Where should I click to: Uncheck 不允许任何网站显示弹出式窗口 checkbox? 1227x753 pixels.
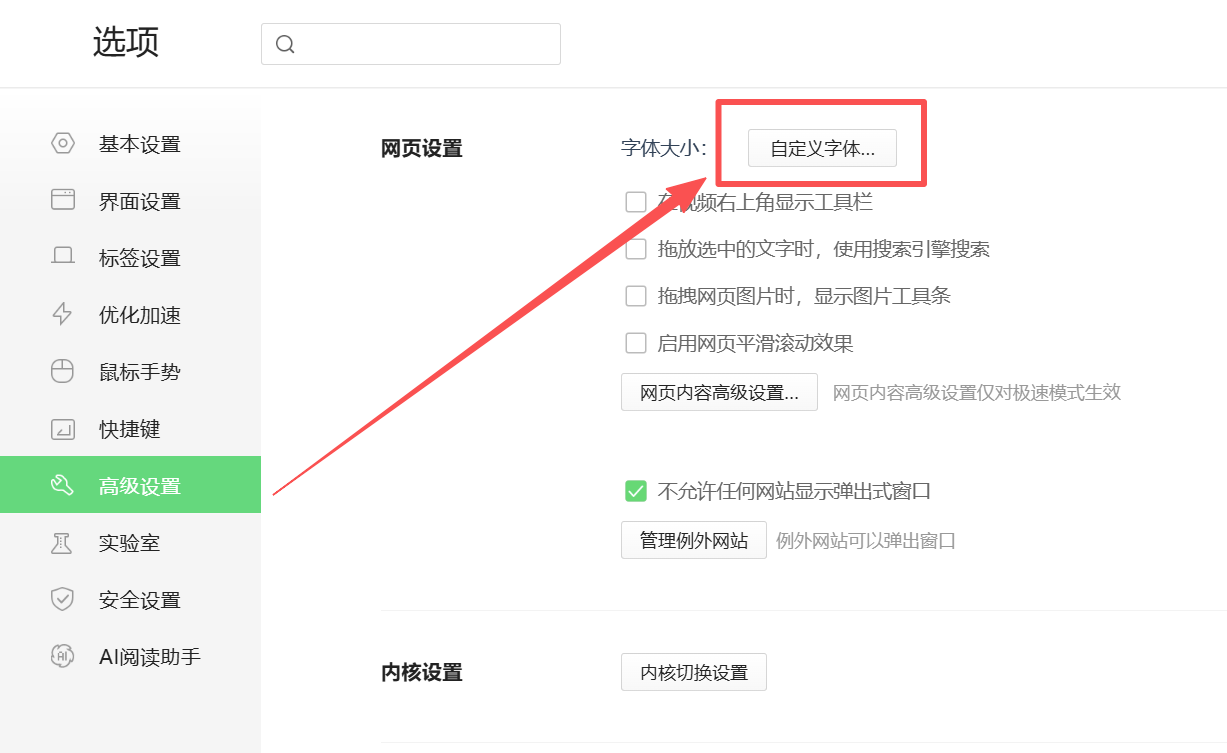coord(636,491)
